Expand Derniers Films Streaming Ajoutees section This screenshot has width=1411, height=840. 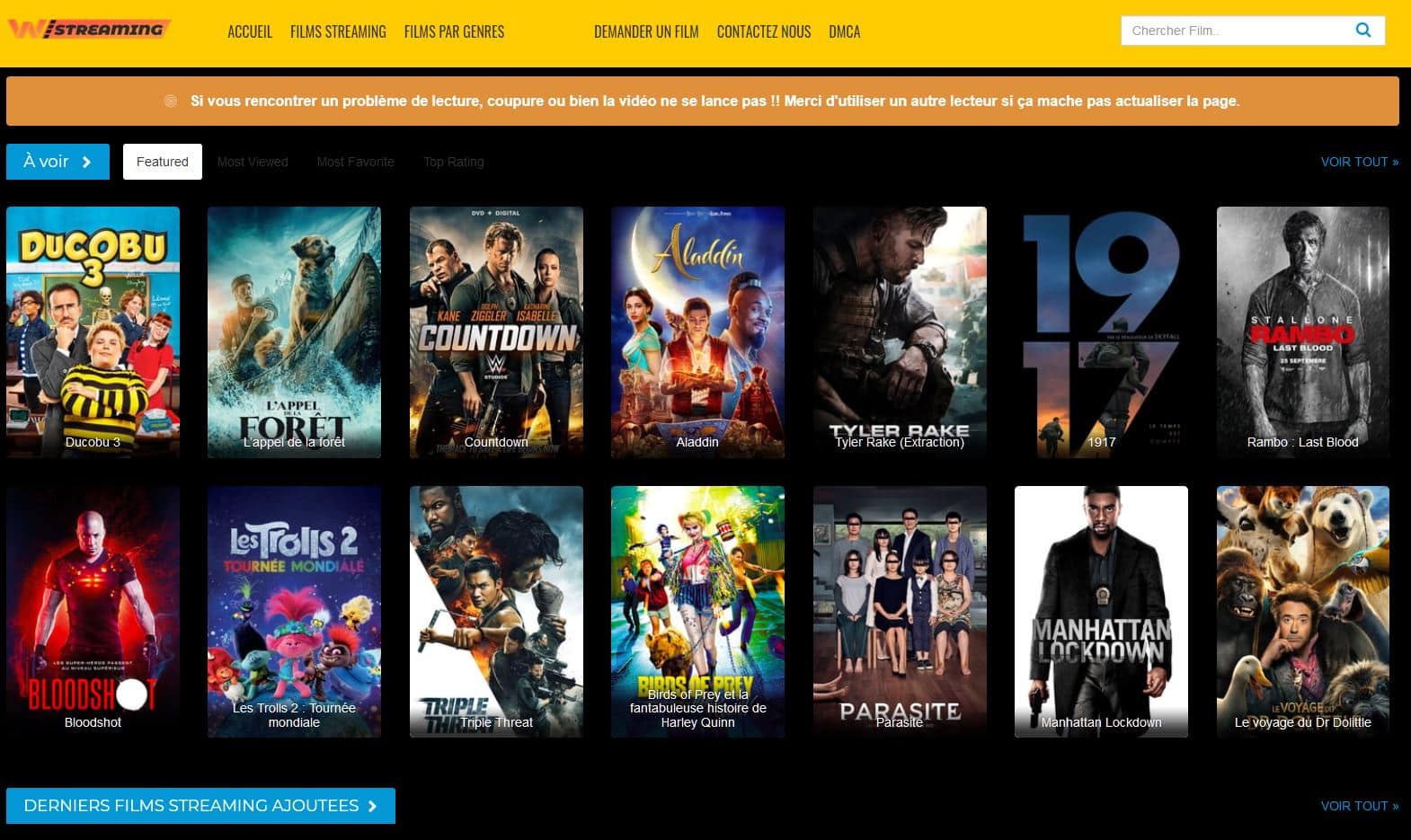(x=200, y=806)
